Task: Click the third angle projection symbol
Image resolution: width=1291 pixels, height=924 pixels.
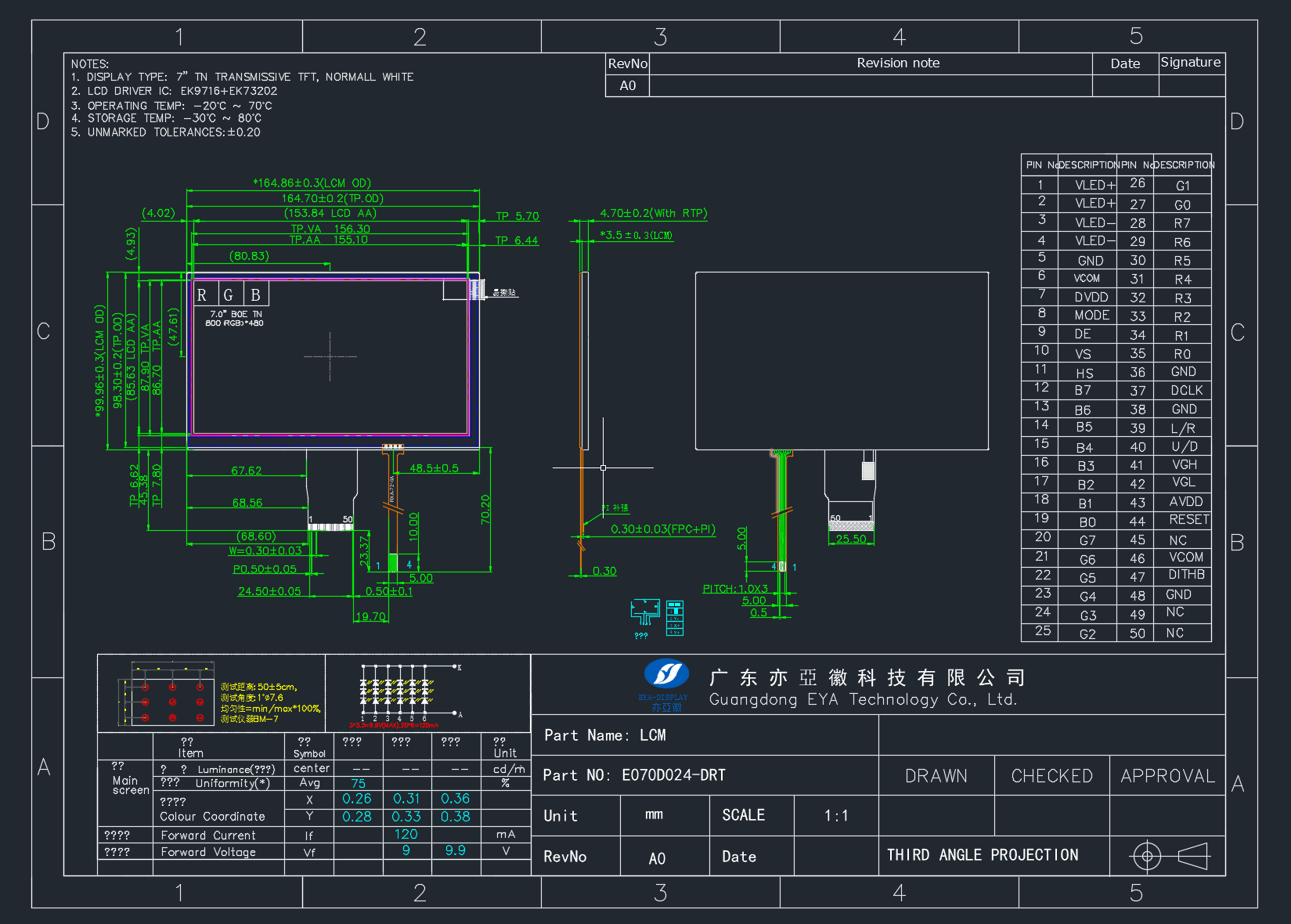Action: [x=1170, y=856]
